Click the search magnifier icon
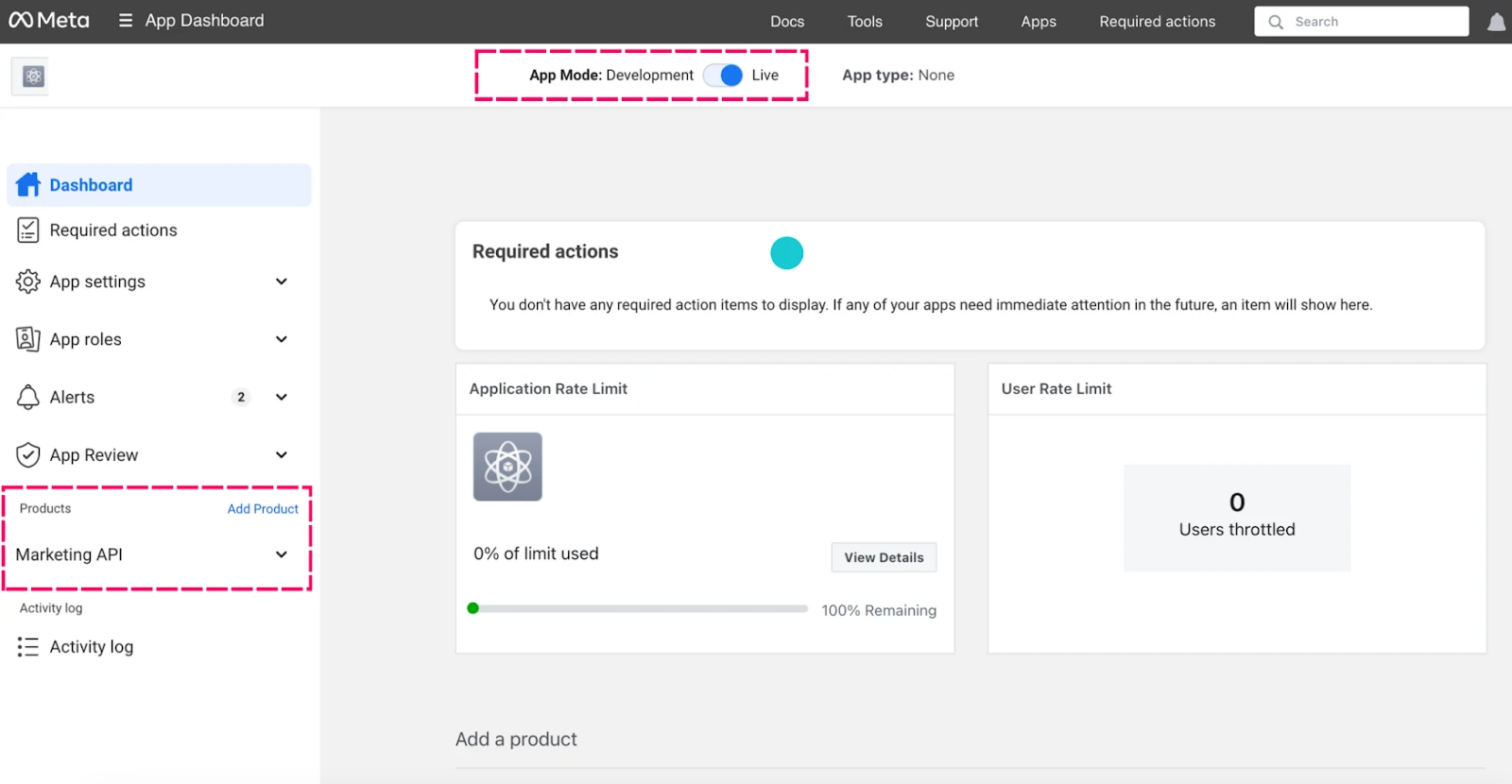The width and height of the screenshot is (1512, 784). point(1276,22)
